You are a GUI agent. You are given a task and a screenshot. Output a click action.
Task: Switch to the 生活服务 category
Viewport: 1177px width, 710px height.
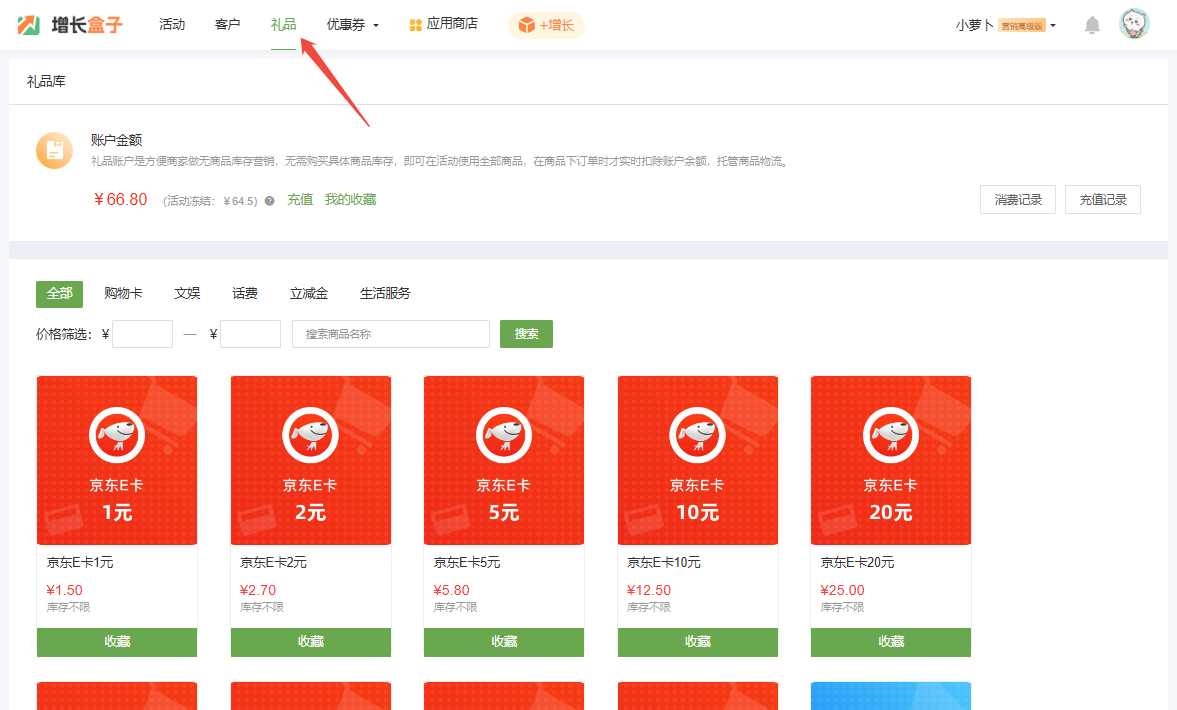click(x=385, y=293)
